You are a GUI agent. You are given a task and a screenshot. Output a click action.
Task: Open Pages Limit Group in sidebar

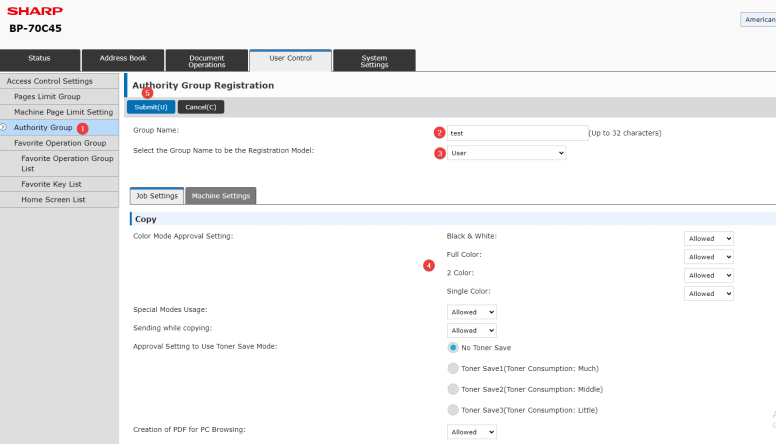47,97
